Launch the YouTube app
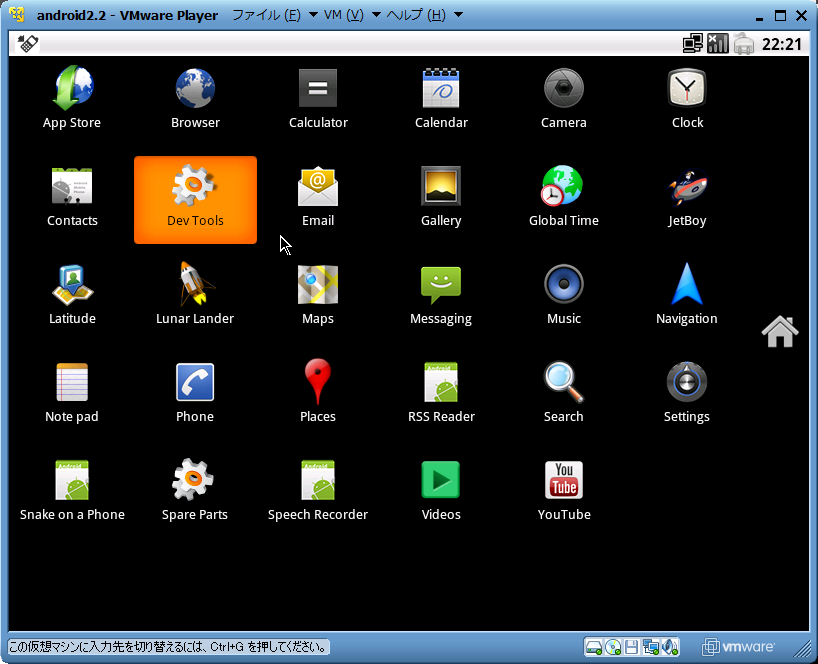This screenshot has height=664, width=818. tap(564, 491)
